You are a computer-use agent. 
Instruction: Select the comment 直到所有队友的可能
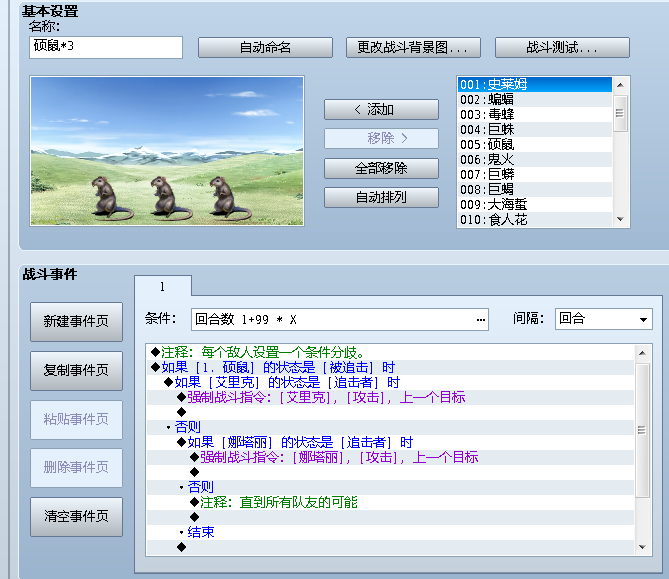(390, 502)
